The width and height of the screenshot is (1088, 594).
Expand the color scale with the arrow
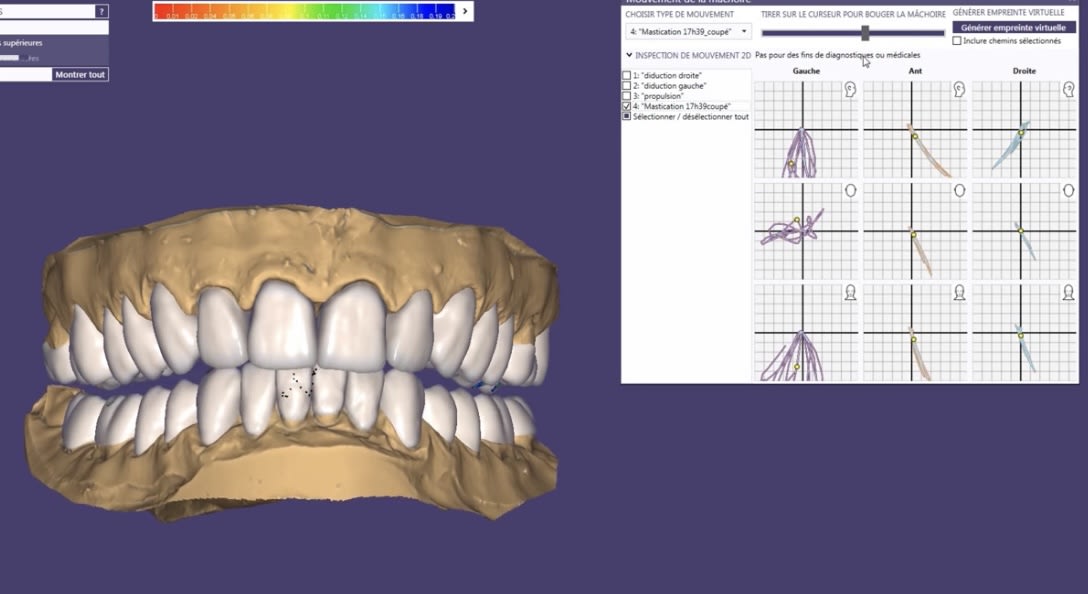465,11
